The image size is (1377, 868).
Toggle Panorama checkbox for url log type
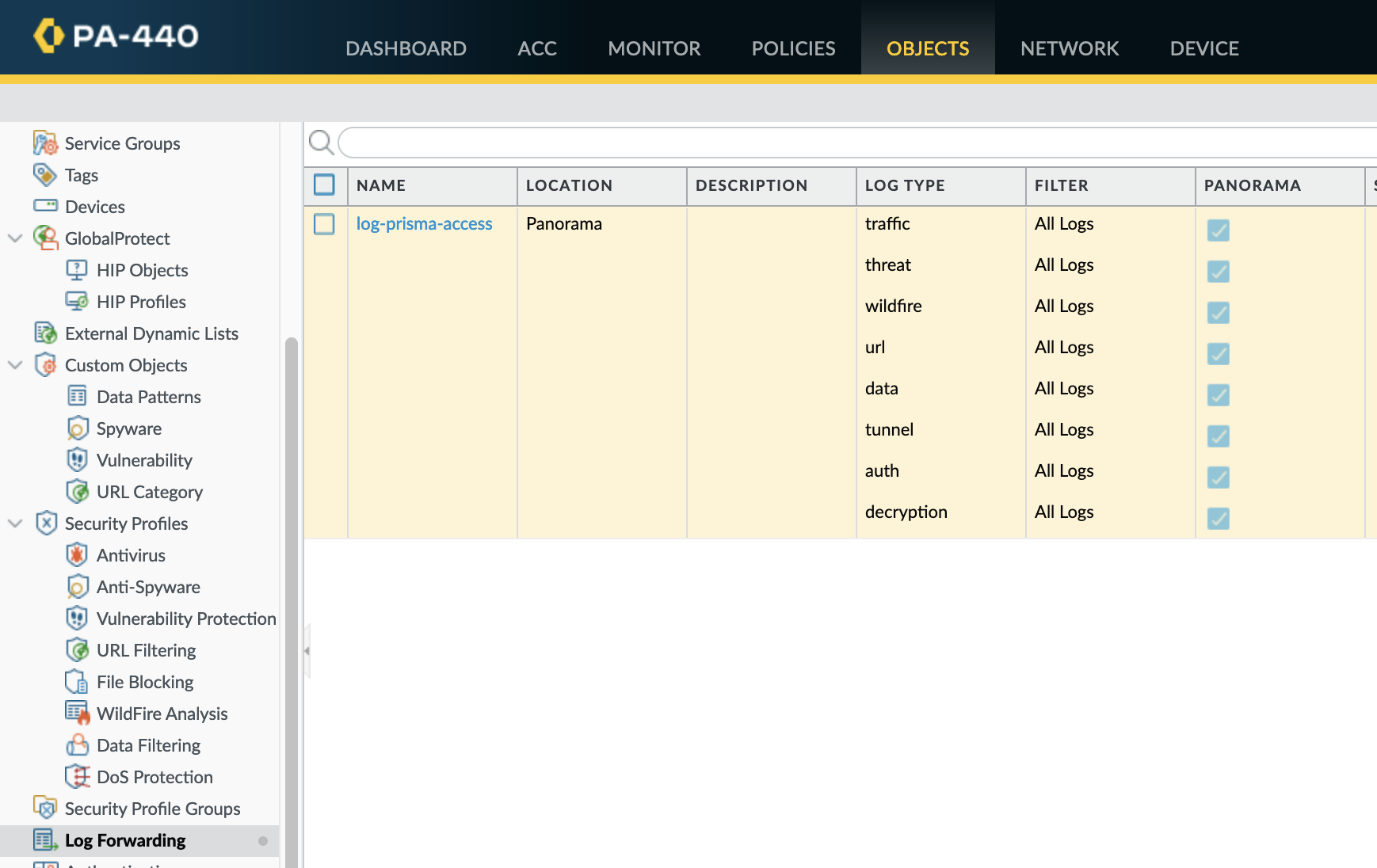1219,354
